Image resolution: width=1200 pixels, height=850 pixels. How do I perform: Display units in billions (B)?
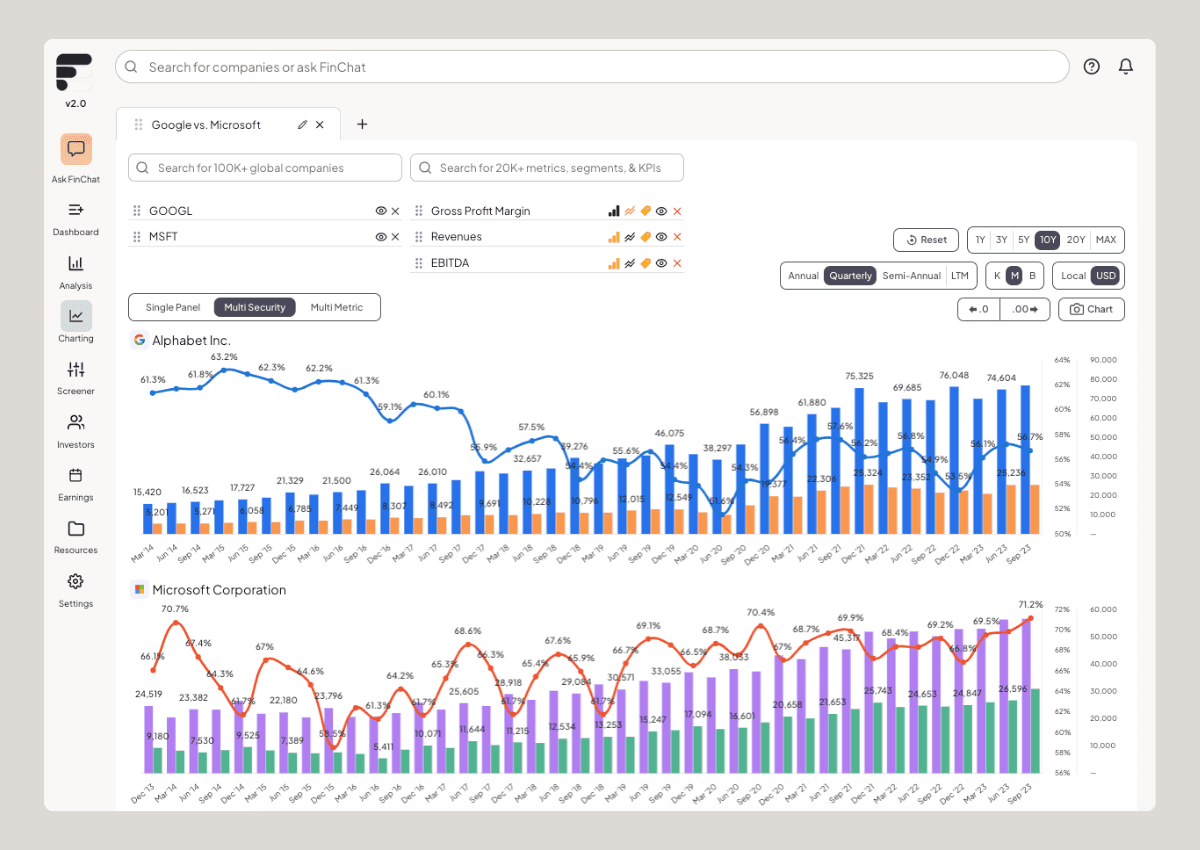click(1032, 276)
